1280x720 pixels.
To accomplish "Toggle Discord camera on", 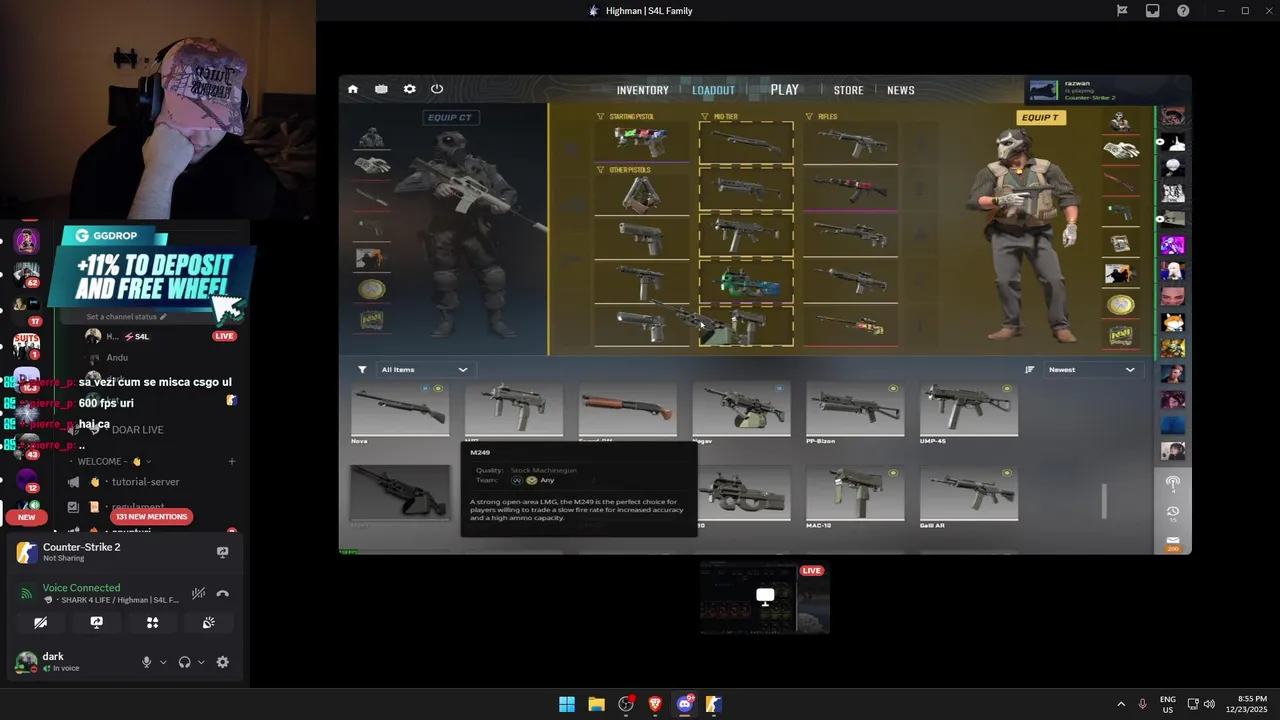I will [x=40, y=622].
